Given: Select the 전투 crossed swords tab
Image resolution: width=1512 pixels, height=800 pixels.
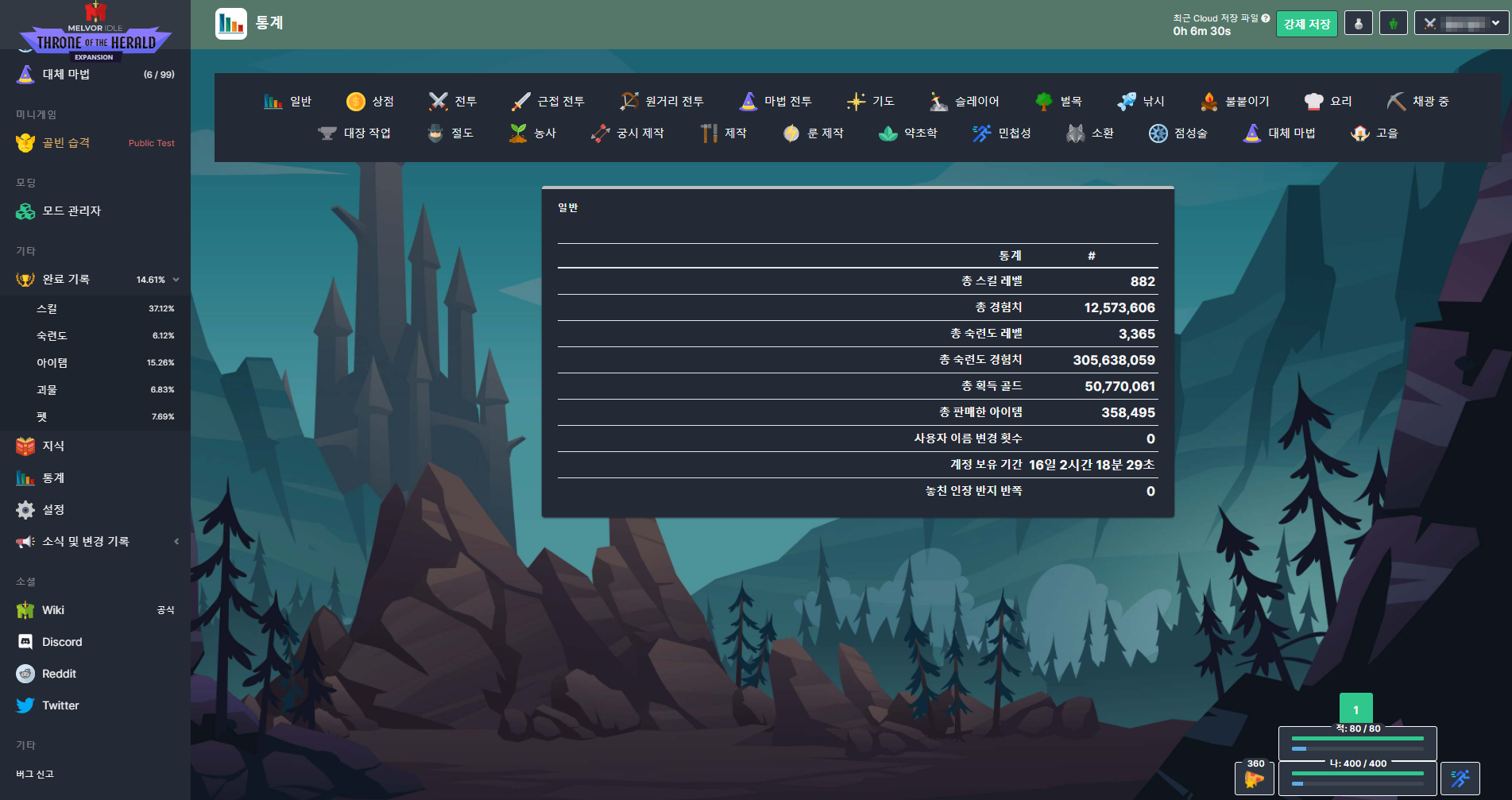Looking at the screenshot, I should point(452,101).
